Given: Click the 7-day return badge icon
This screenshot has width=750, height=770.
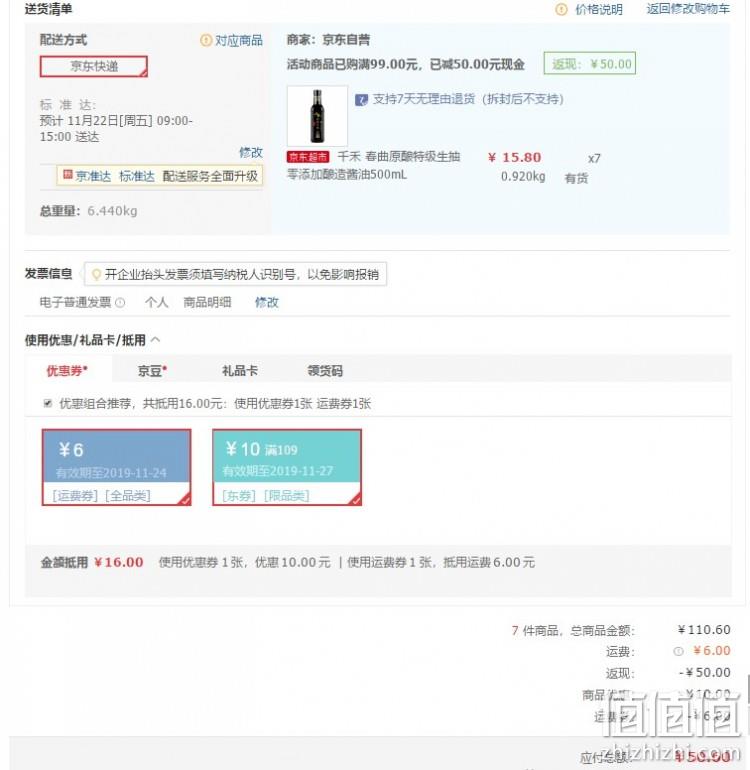Looking at the screenshot, I should pyautogui.click(x=361, y=100).
